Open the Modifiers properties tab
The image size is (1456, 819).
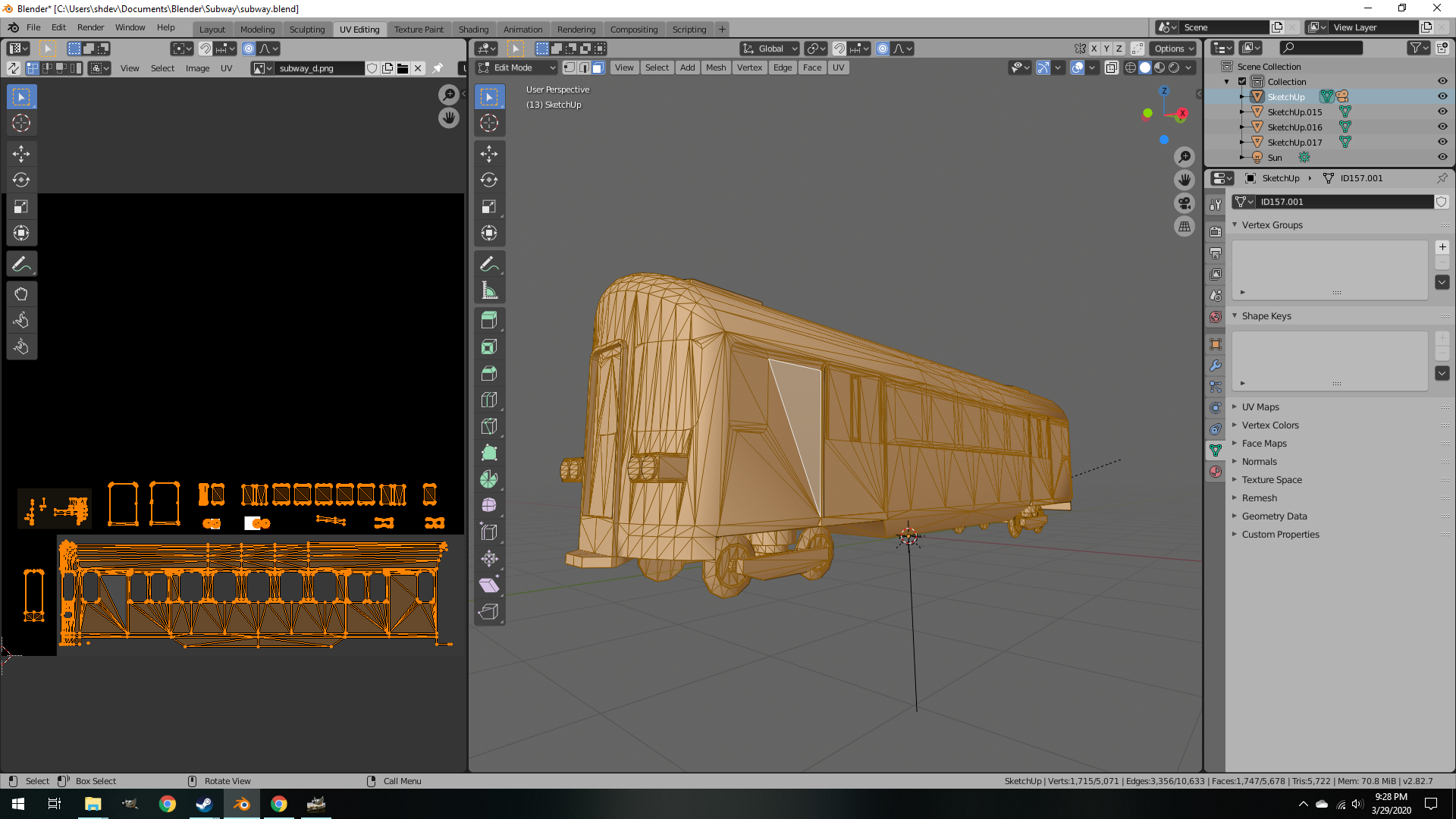click(x=1216, y=366)
